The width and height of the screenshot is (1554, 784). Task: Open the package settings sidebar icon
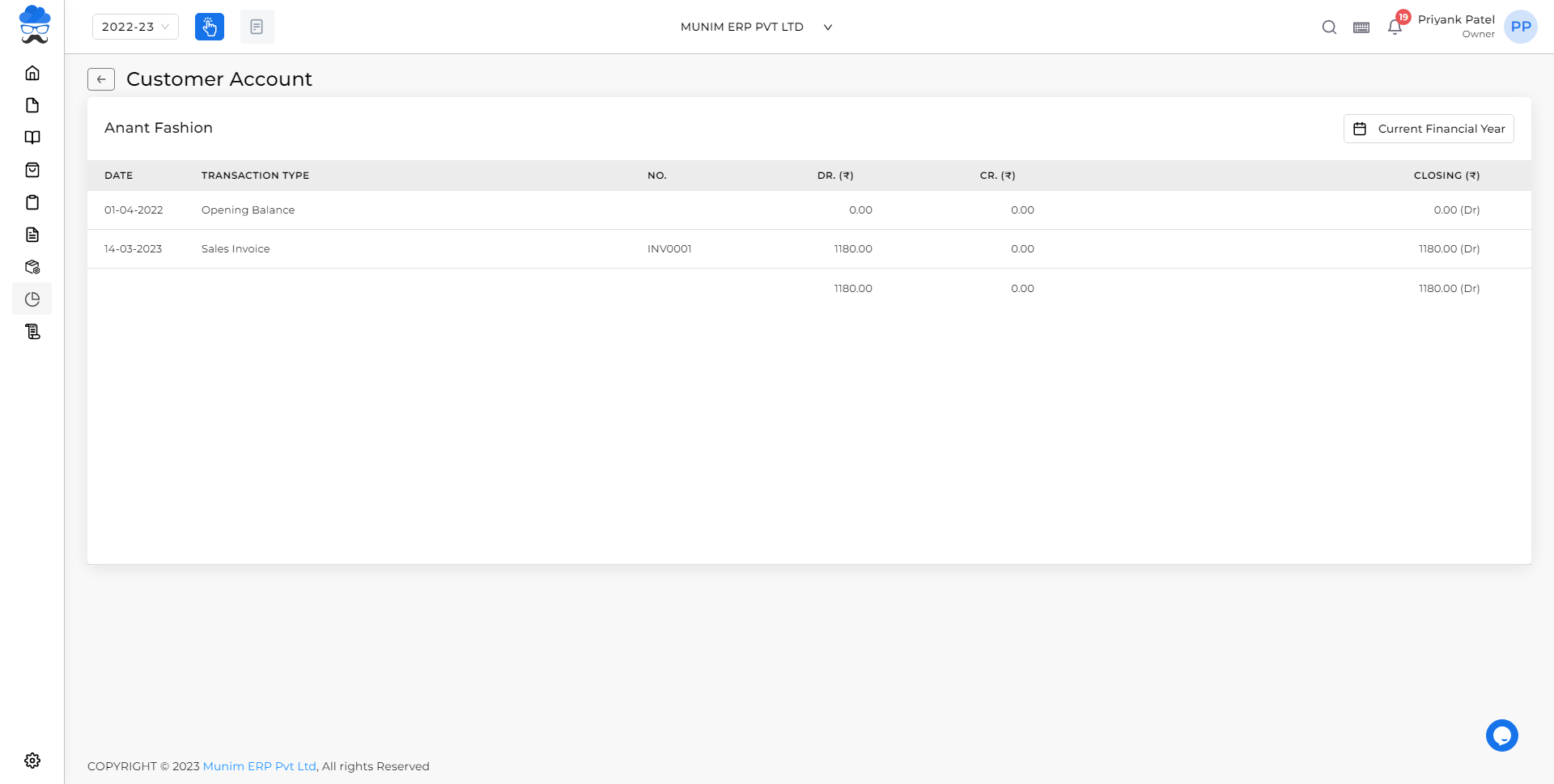coord(32,267)
